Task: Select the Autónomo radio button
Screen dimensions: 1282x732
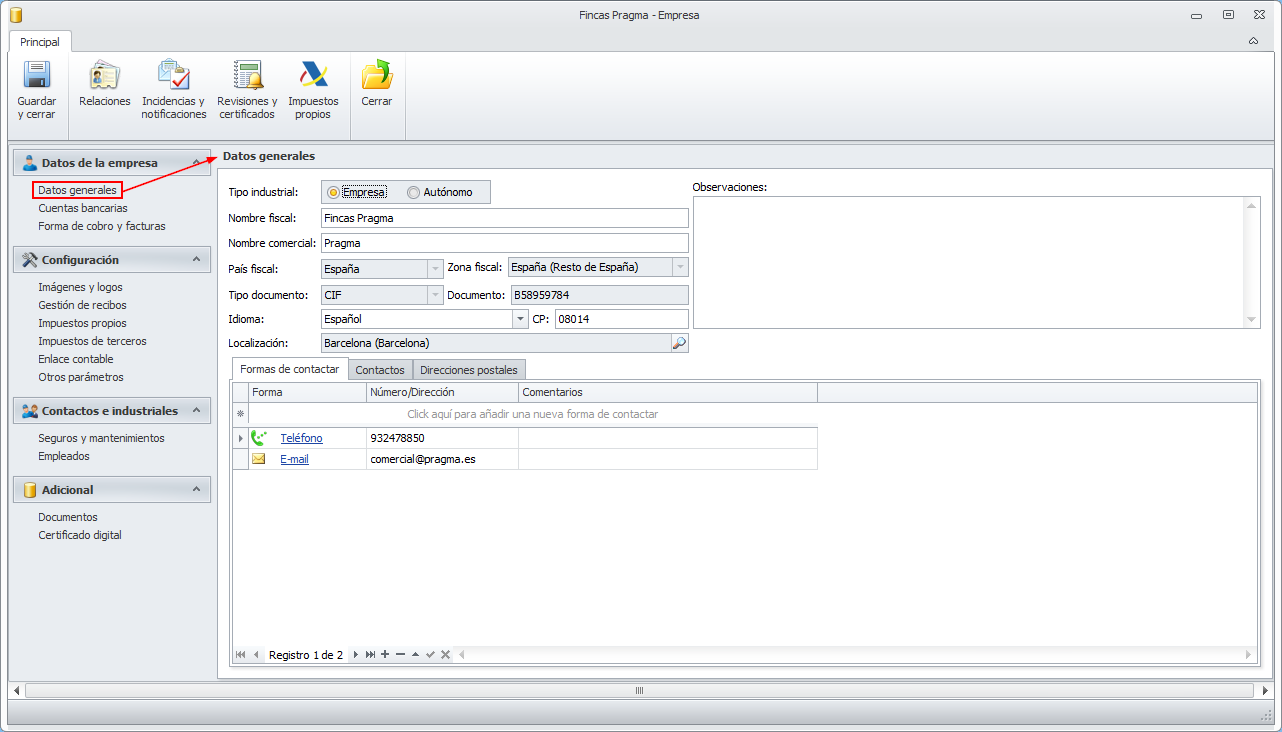Action: tap(413, 192)
